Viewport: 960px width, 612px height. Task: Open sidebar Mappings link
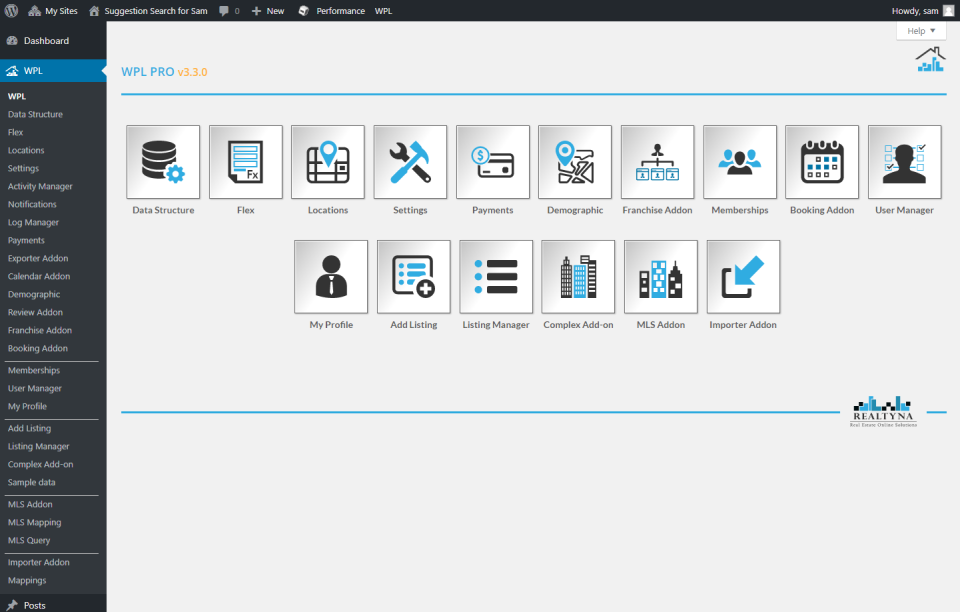click(x=27, y=580)
